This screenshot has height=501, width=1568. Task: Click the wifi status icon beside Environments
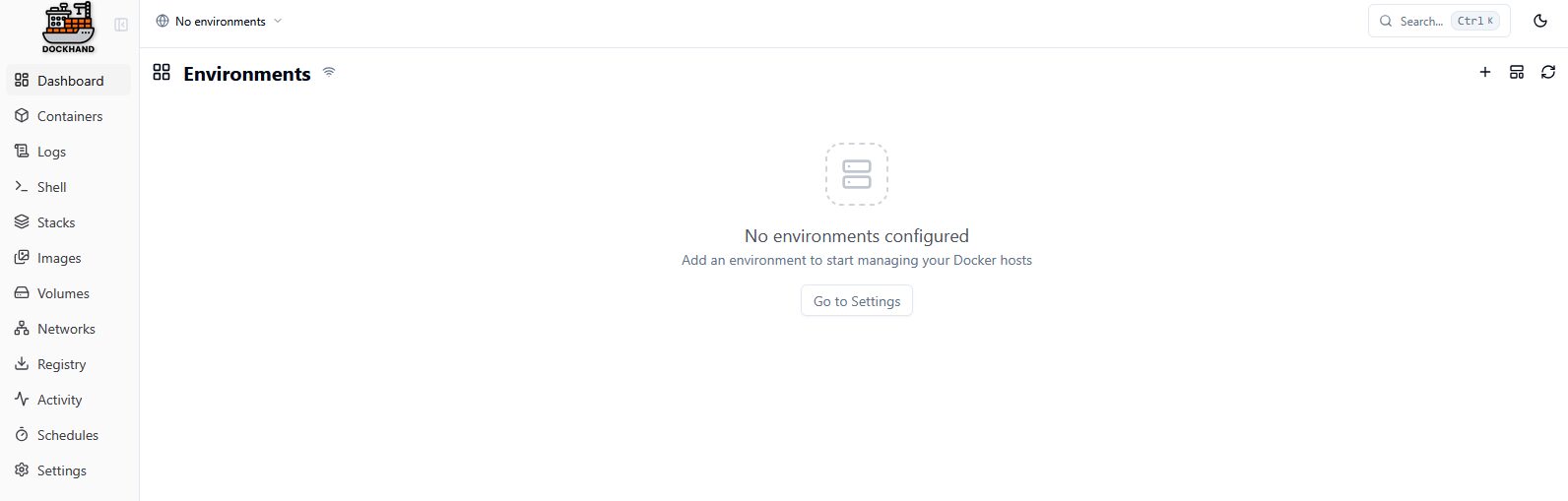(x=329, y=72)
